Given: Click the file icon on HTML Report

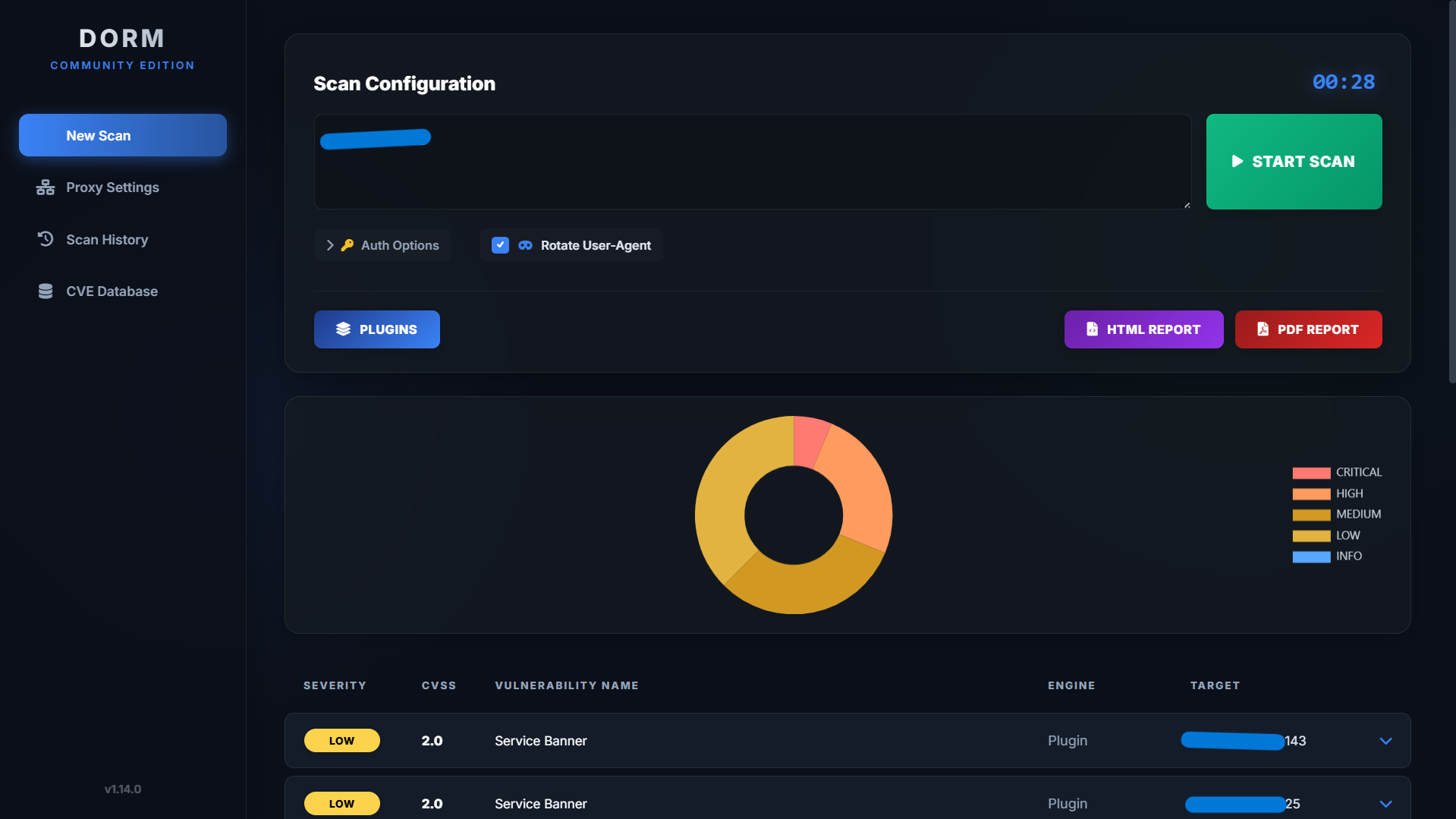Looking at the screenshot, I should pos(1092,329).
